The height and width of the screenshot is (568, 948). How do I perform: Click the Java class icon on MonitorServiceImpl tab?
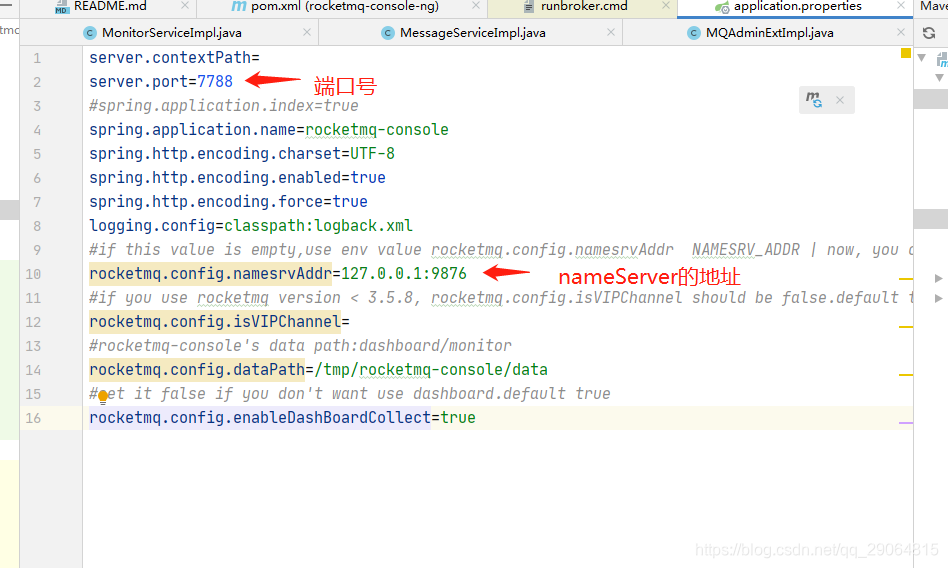tap(89, 33)
